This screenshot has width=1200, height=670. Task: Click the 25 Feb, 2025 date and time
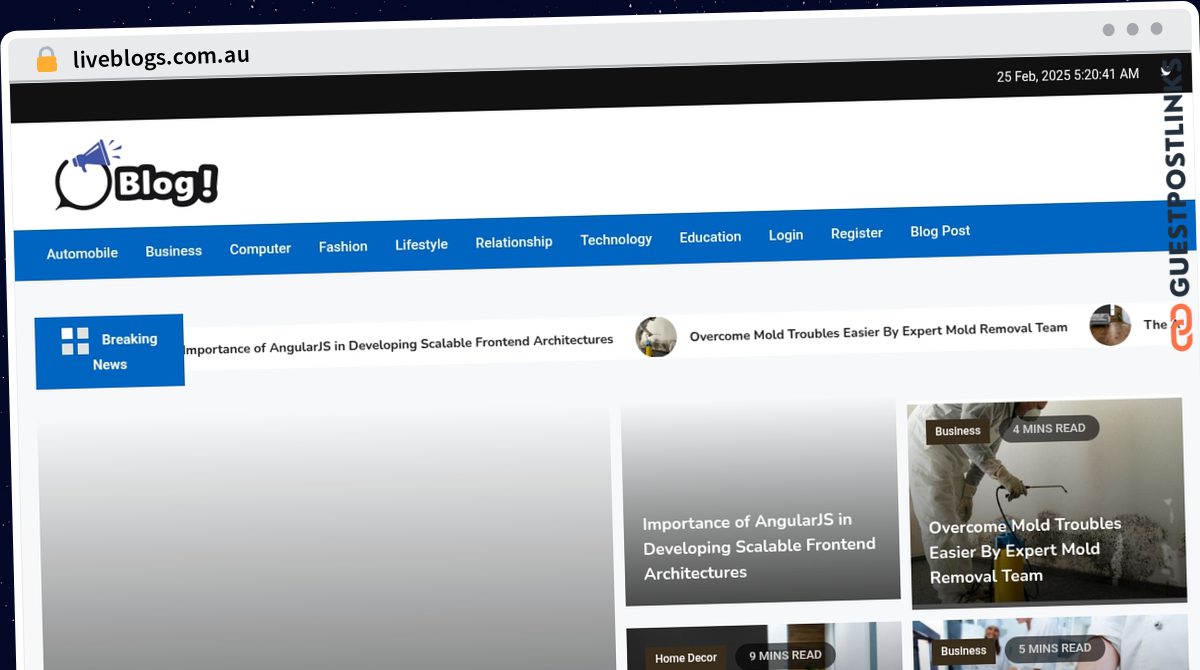tap(1068, 75)
